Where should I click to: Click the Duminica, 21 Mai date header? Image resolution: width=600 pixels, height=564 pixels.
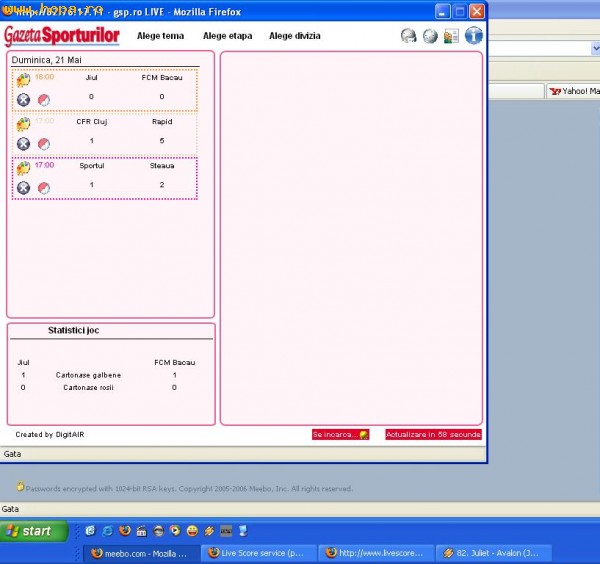click(x=46, y=60)
